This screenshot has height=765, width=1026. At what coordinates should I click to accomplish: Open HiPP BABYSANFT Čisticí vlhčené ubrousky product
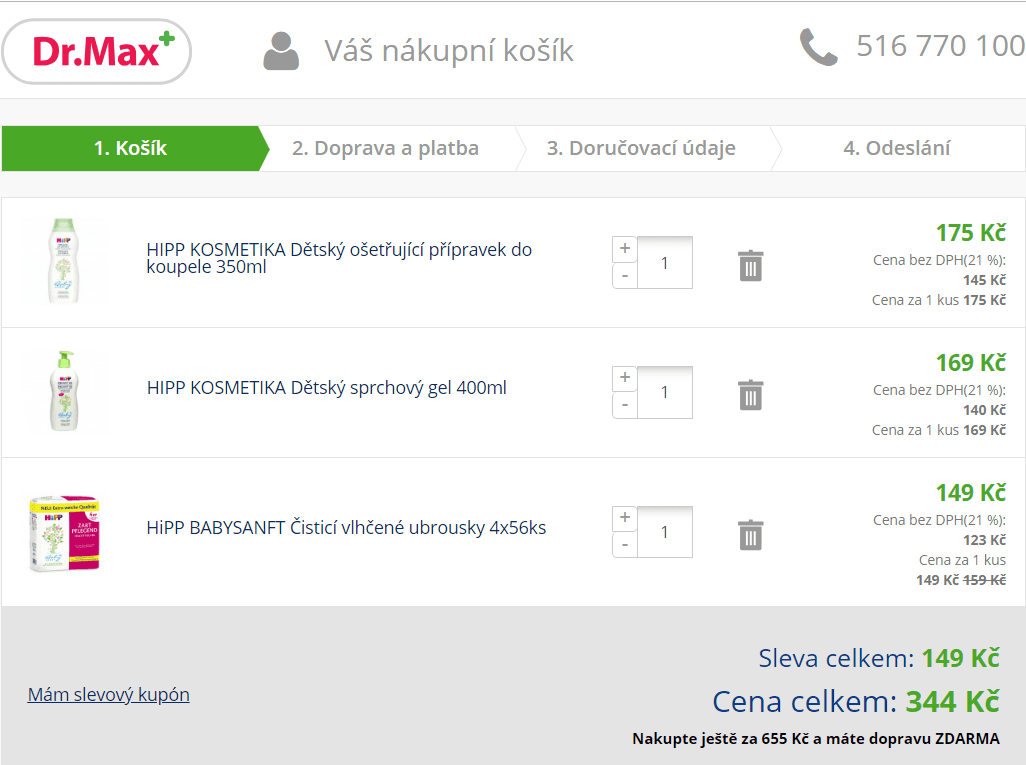click(346, 527)
